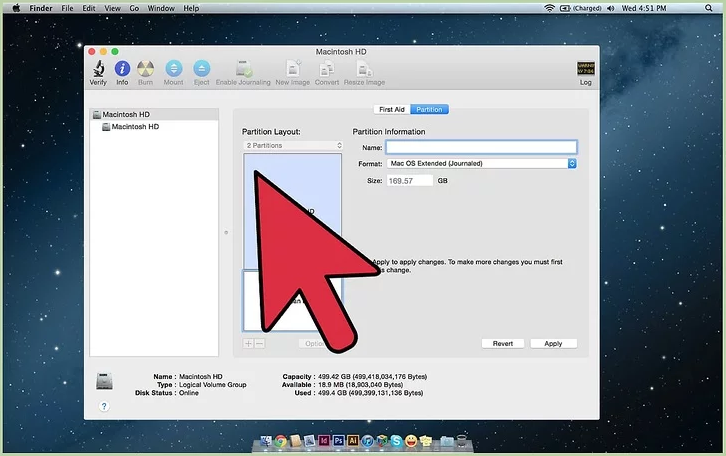Click the clock showing Wed 4:51 PM
Image resolution: width=726 pixels, height=456 pixels.
point(644,8)
